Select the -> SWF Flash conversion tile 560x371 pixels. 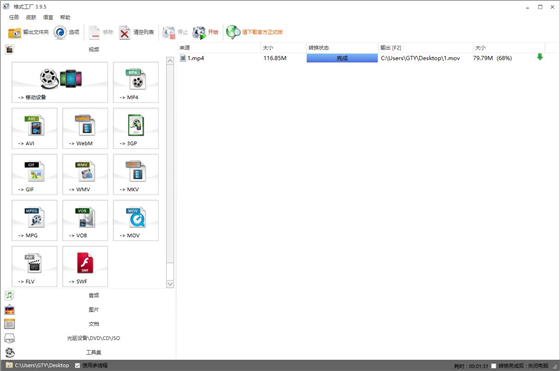click(x=85, y=266)
